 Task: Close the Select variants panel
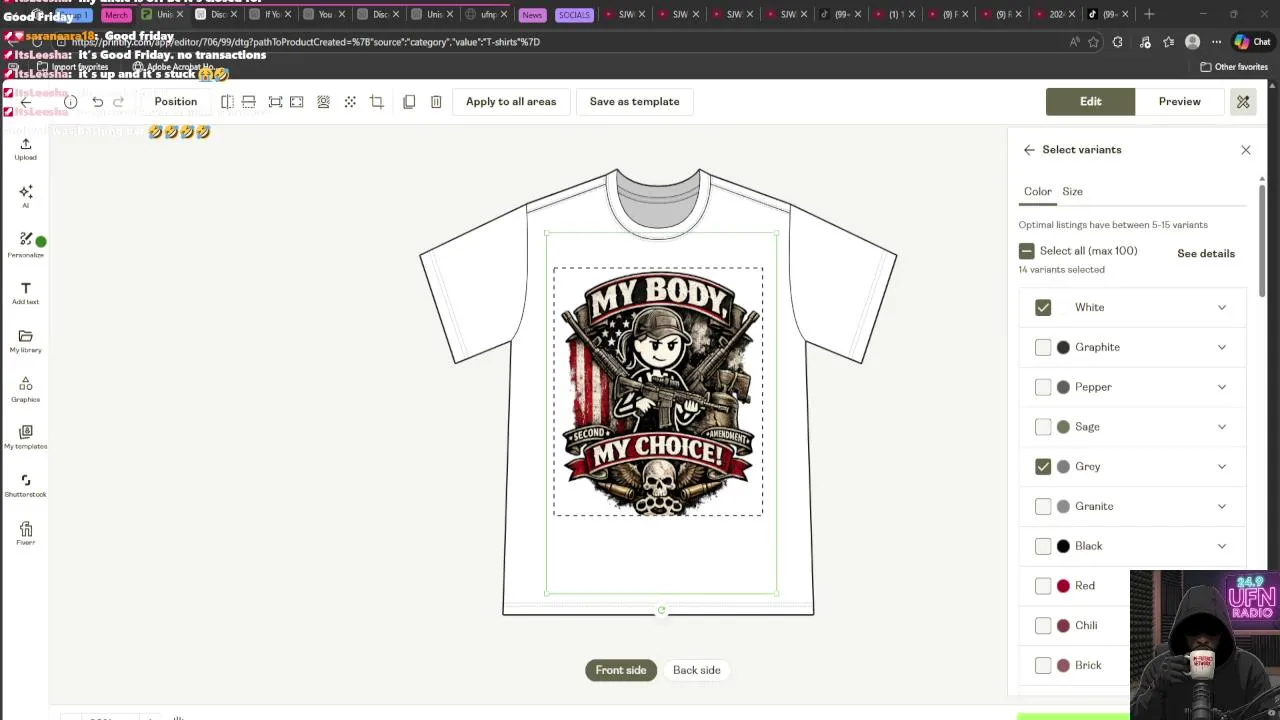tap(1246, 150)
